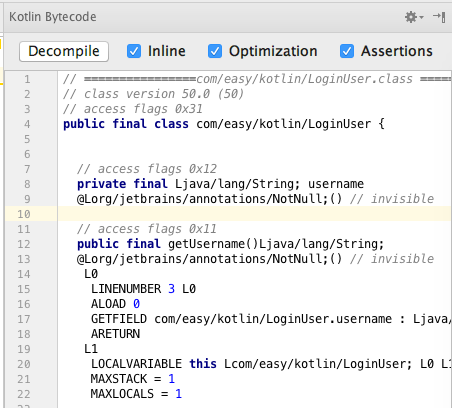Click the Kotlin Bytecode panel title
This screenshot has width=452, height=408.
53,17
